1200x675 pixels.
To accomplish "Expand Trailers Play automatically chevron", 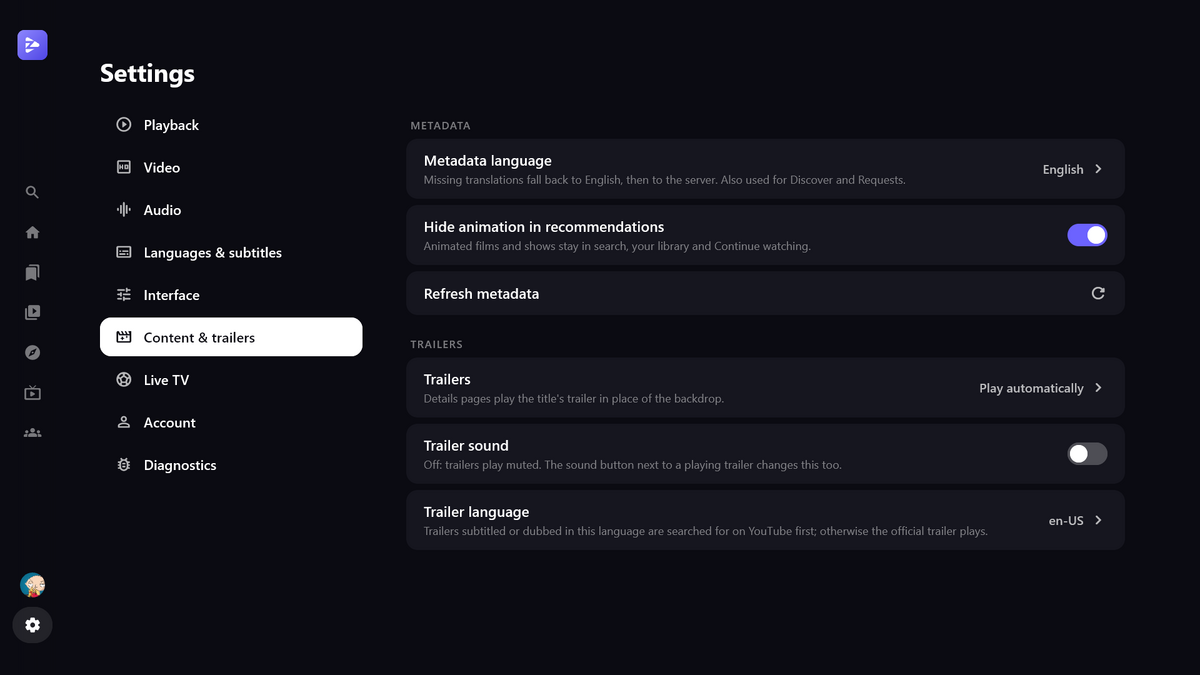I will 1098,388.
